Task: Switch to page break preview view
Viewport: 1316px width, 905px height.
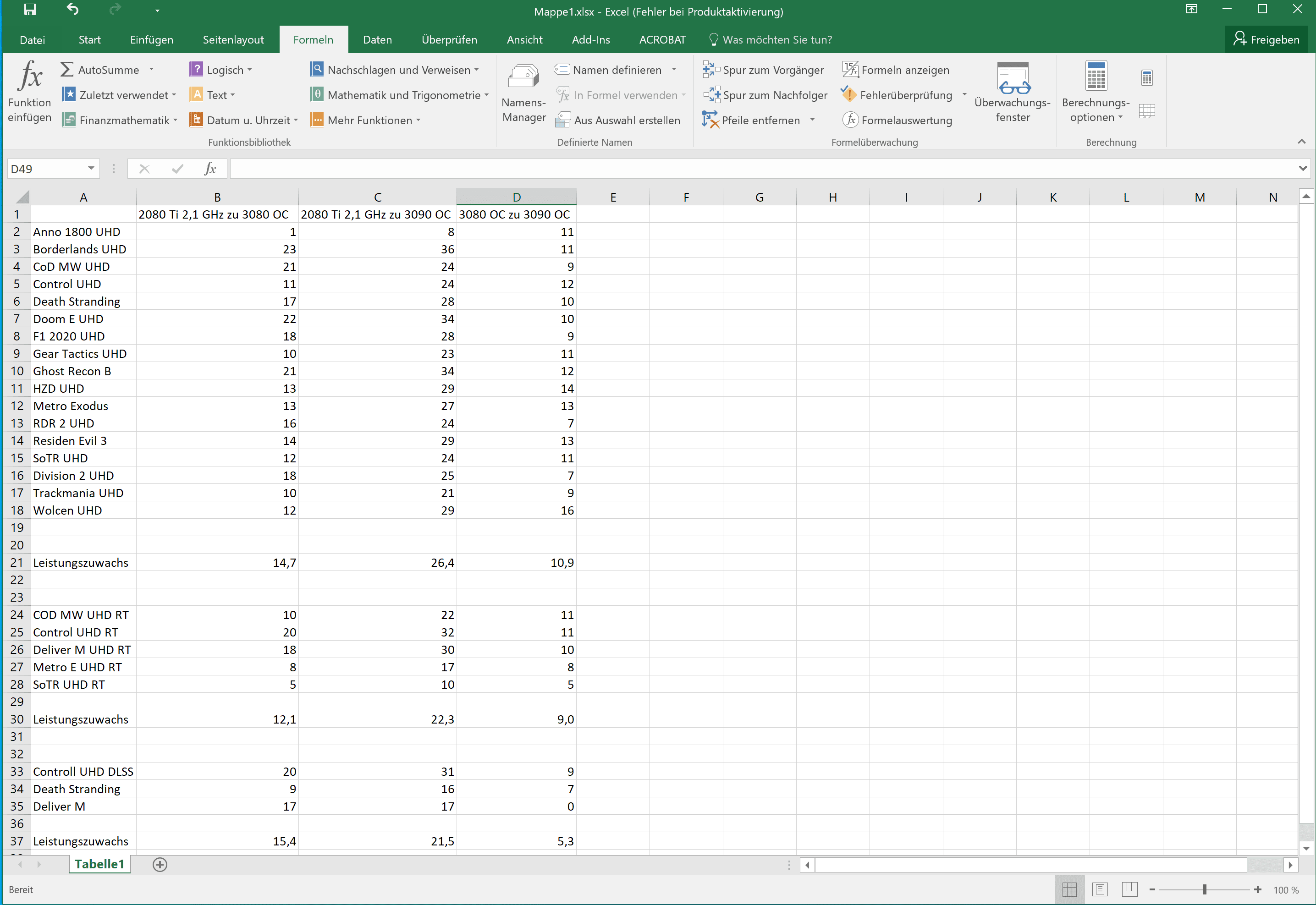Action: [x=1129, y=890]
